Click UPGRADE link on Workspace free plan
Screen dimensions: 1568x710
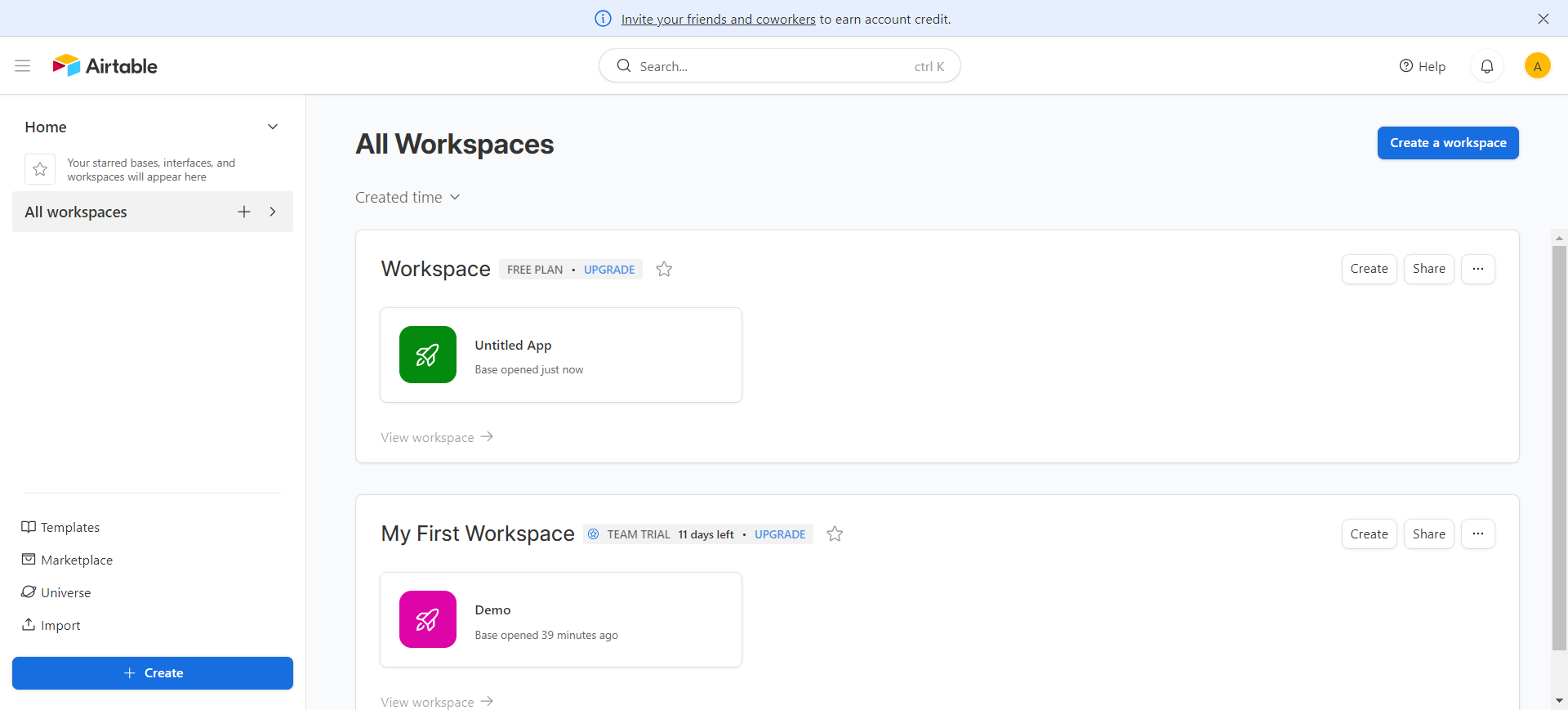point(609,270)
